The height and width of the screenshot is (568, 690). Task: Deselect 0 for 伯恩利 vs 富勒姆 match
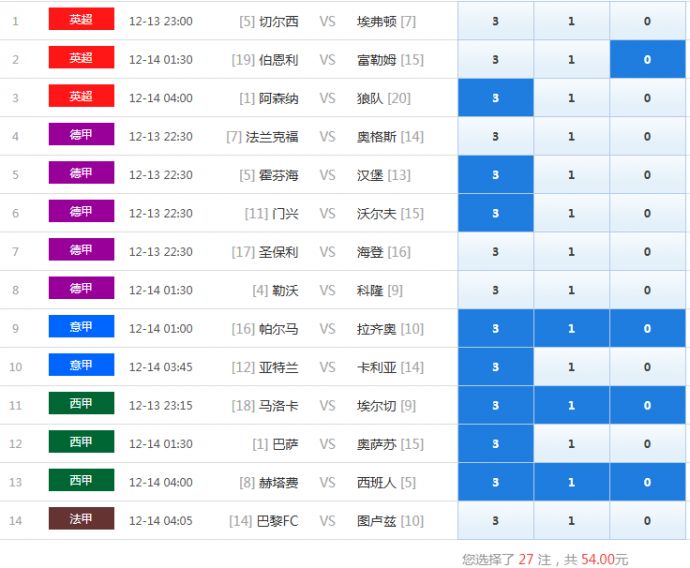click(x=647, y=60)
